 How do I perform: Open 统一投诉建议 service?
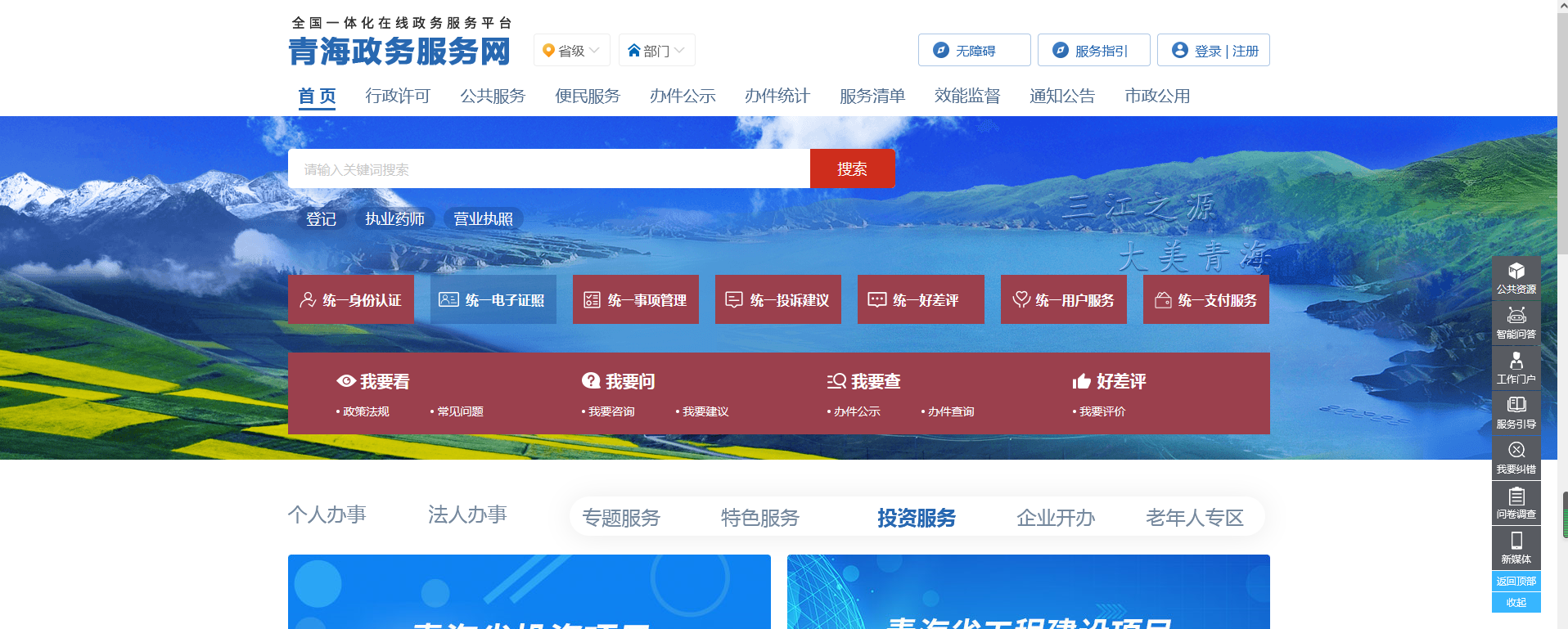tap(777, 299)
